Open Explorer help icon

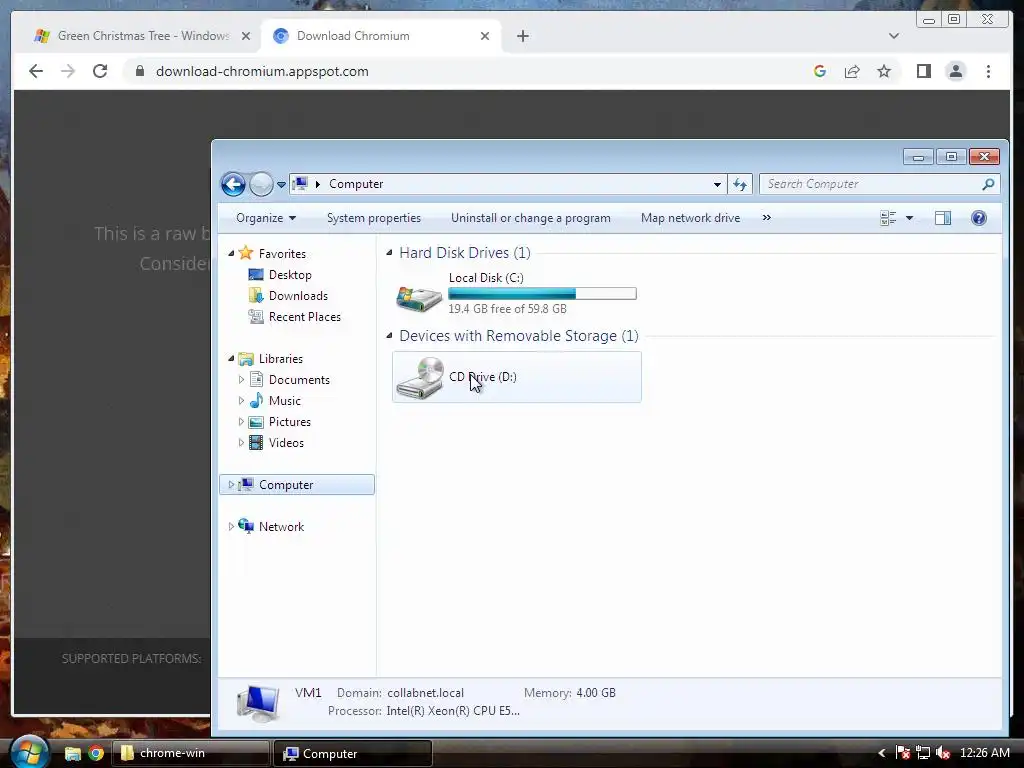pyautogui.click(x=978, y=218)
